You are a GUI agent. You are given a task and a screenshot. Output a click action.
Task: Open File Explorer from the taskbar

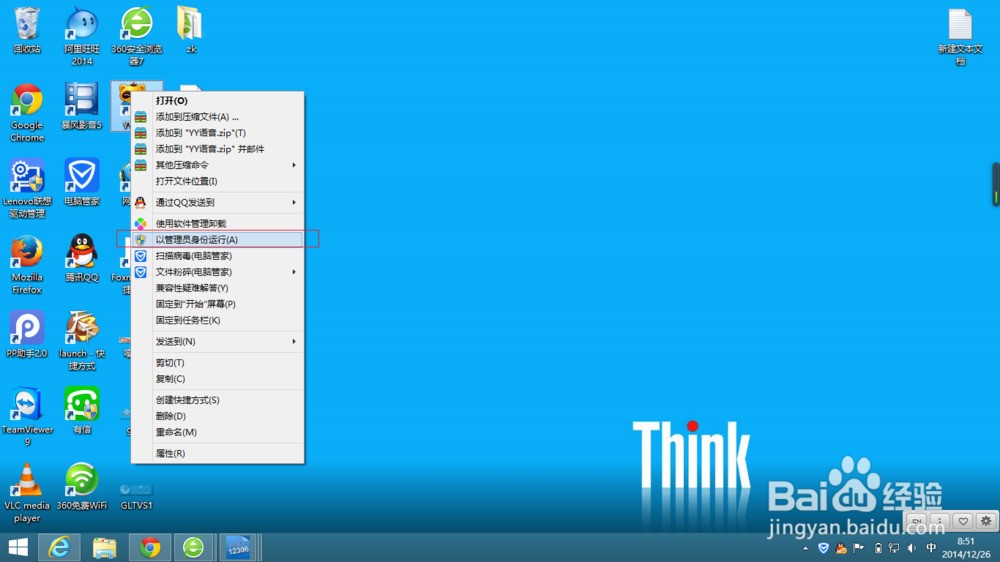(x=104, y=547)
